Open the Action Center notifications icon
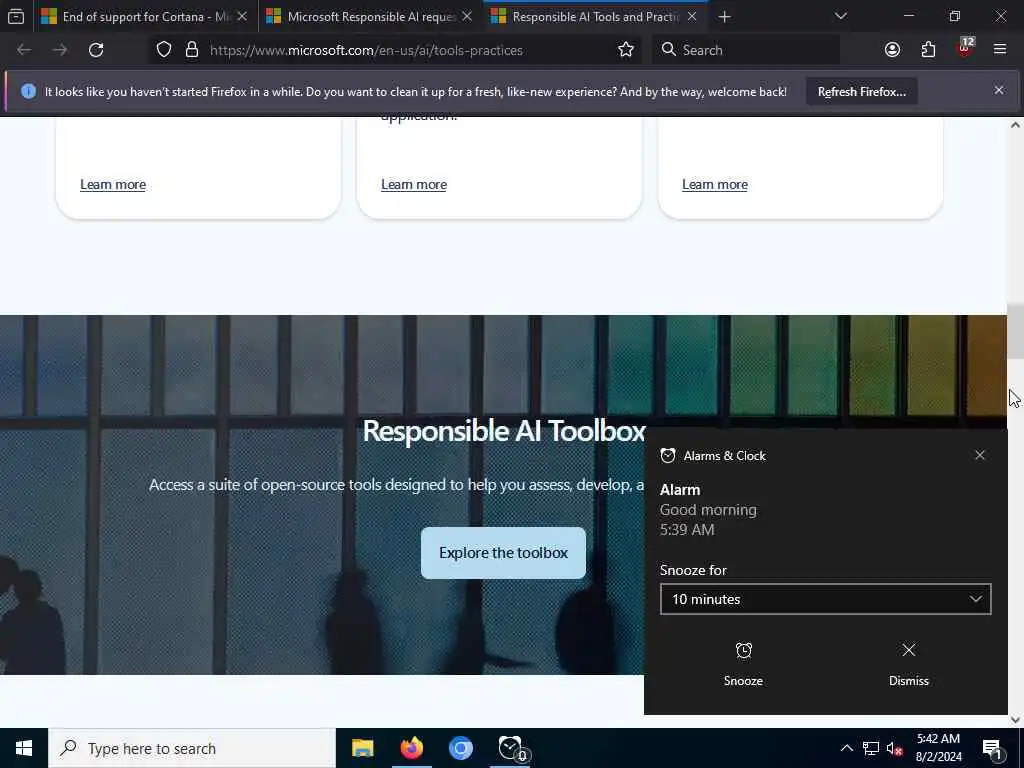1024x768 pixels. click(x=993, y=748)
